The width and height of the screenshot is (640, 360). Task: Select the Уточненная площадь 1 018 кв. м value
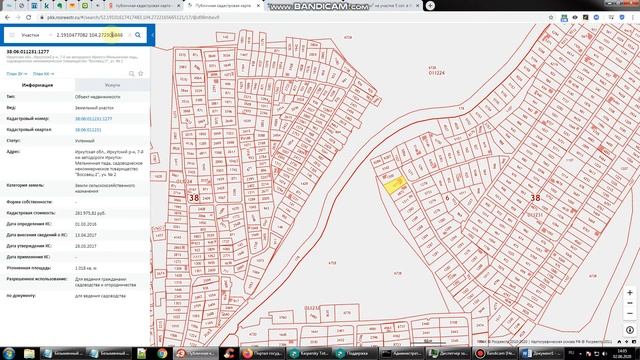[86, 268]
